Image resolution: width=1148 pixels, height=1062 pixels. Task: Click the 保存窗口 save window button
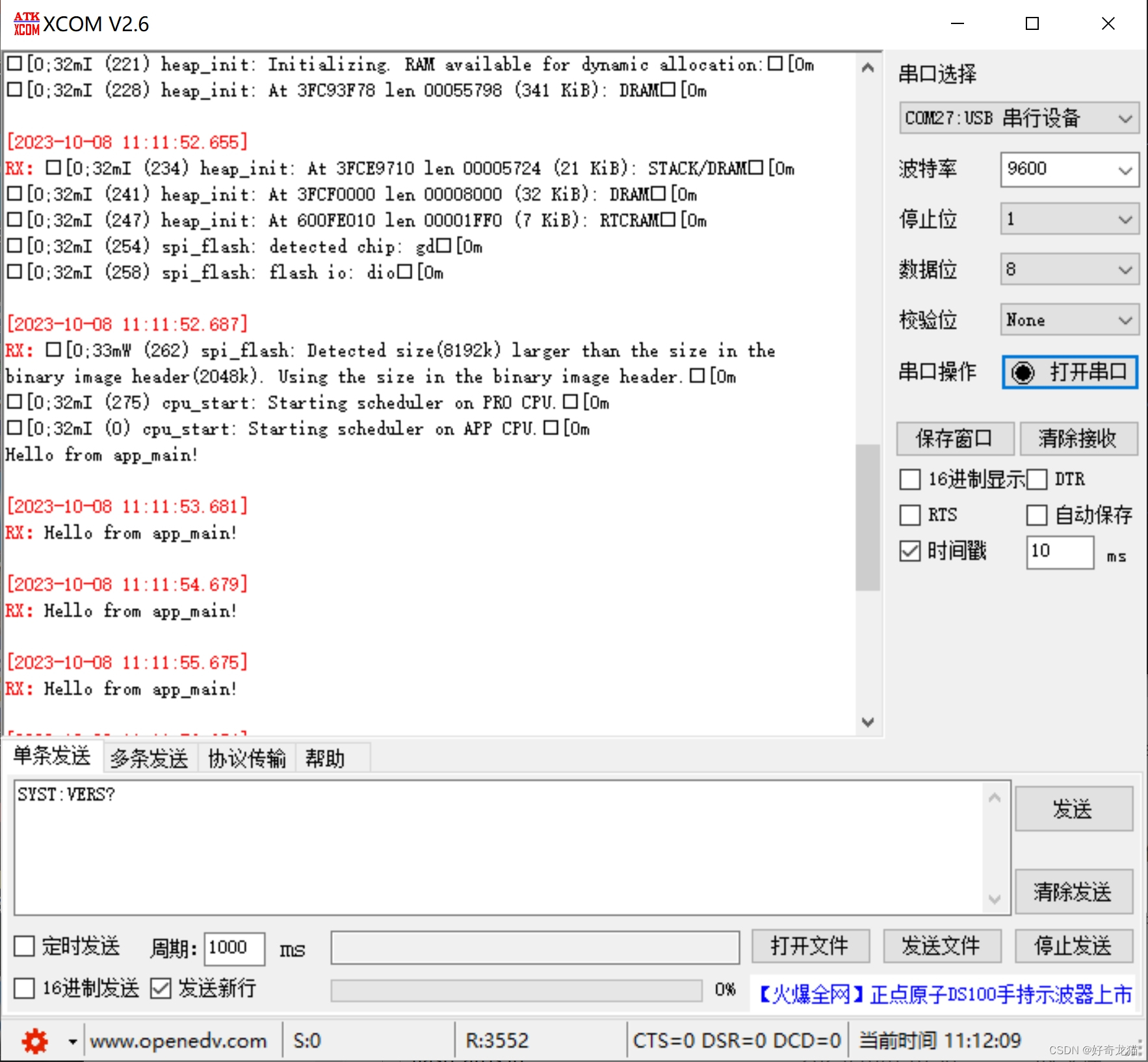954,438
